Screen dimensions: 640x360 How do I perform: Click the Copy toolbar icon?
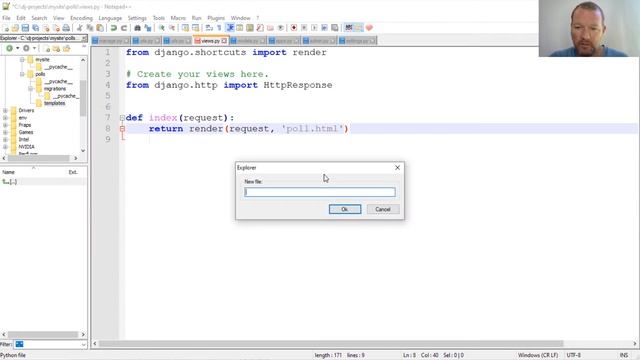click(89, 28)
